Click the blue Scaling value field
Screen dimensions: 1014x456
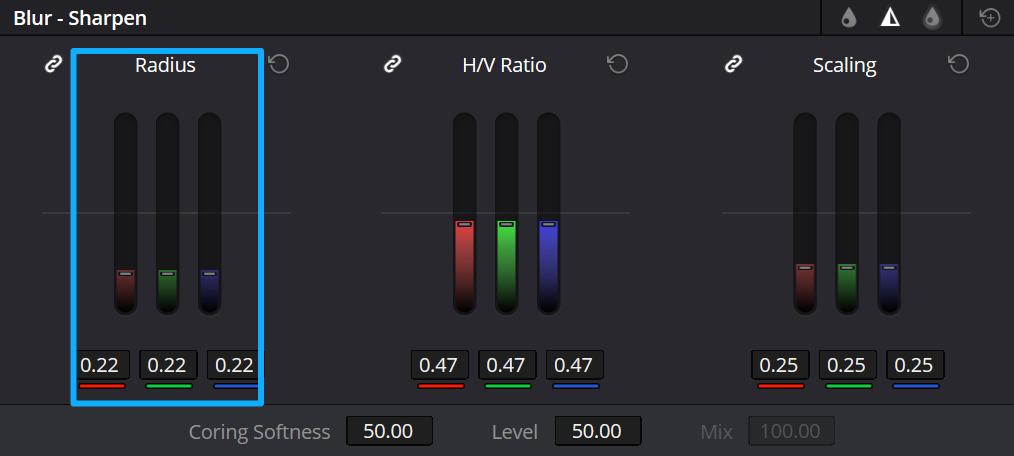pos(915,365)
